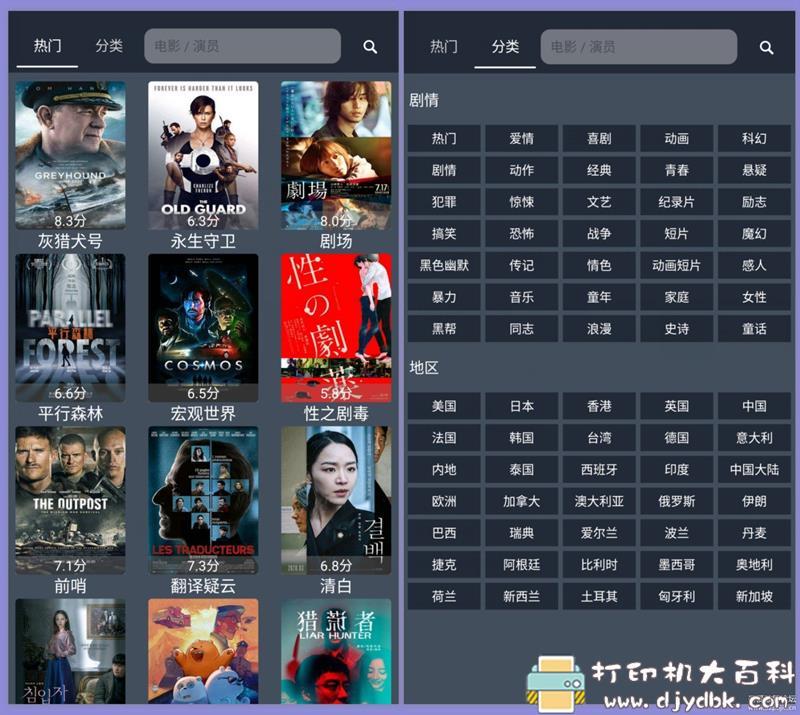The height and width of the screenshot is (715, 800).
Task: Choose the 音乐 genre button
Action: click(x=521, y=297)
